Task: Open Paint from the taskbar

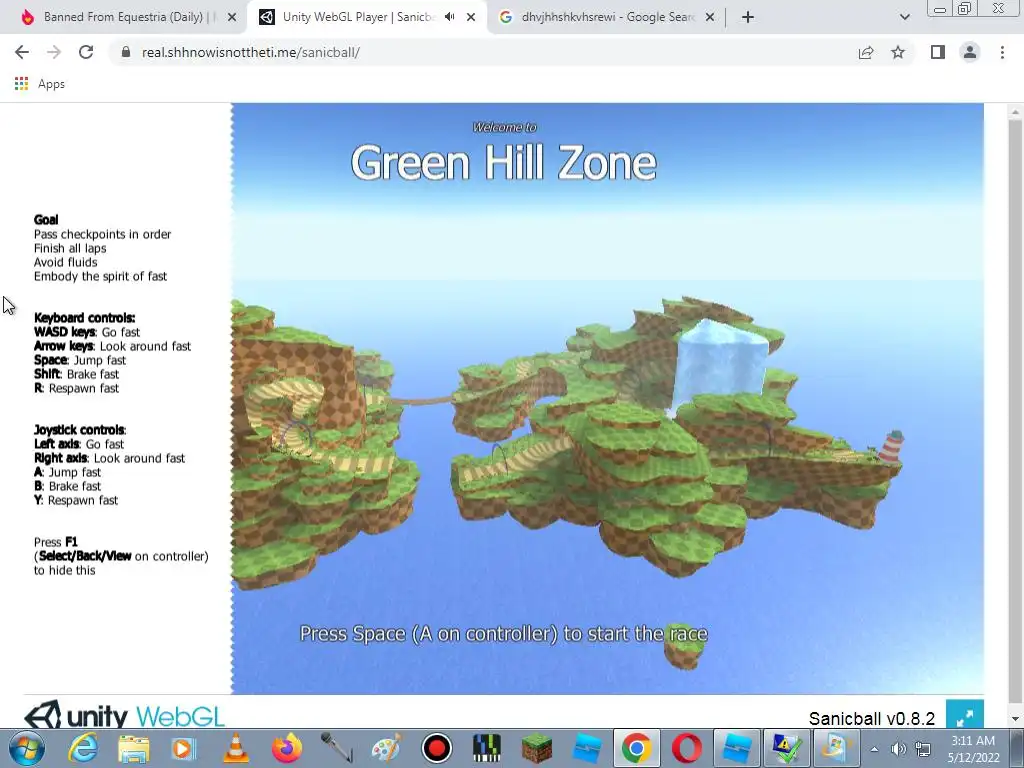Action: (x=387, y=748)
